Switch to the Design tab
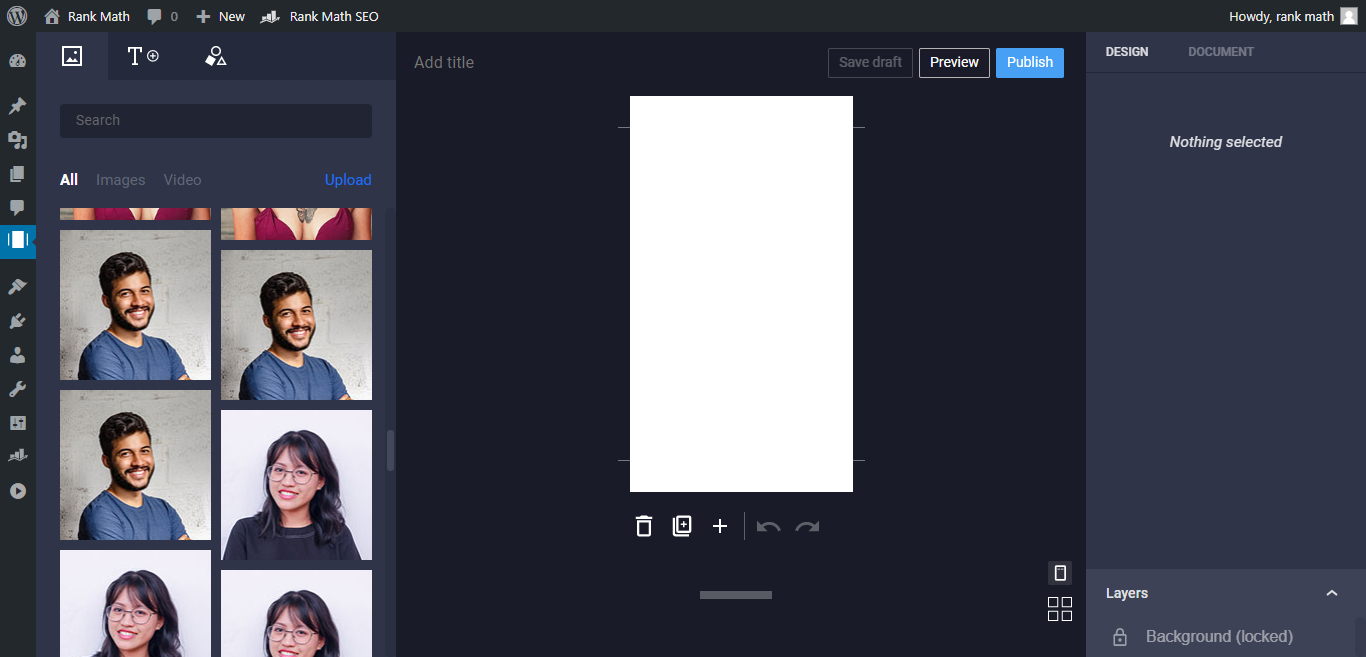 1127,52
